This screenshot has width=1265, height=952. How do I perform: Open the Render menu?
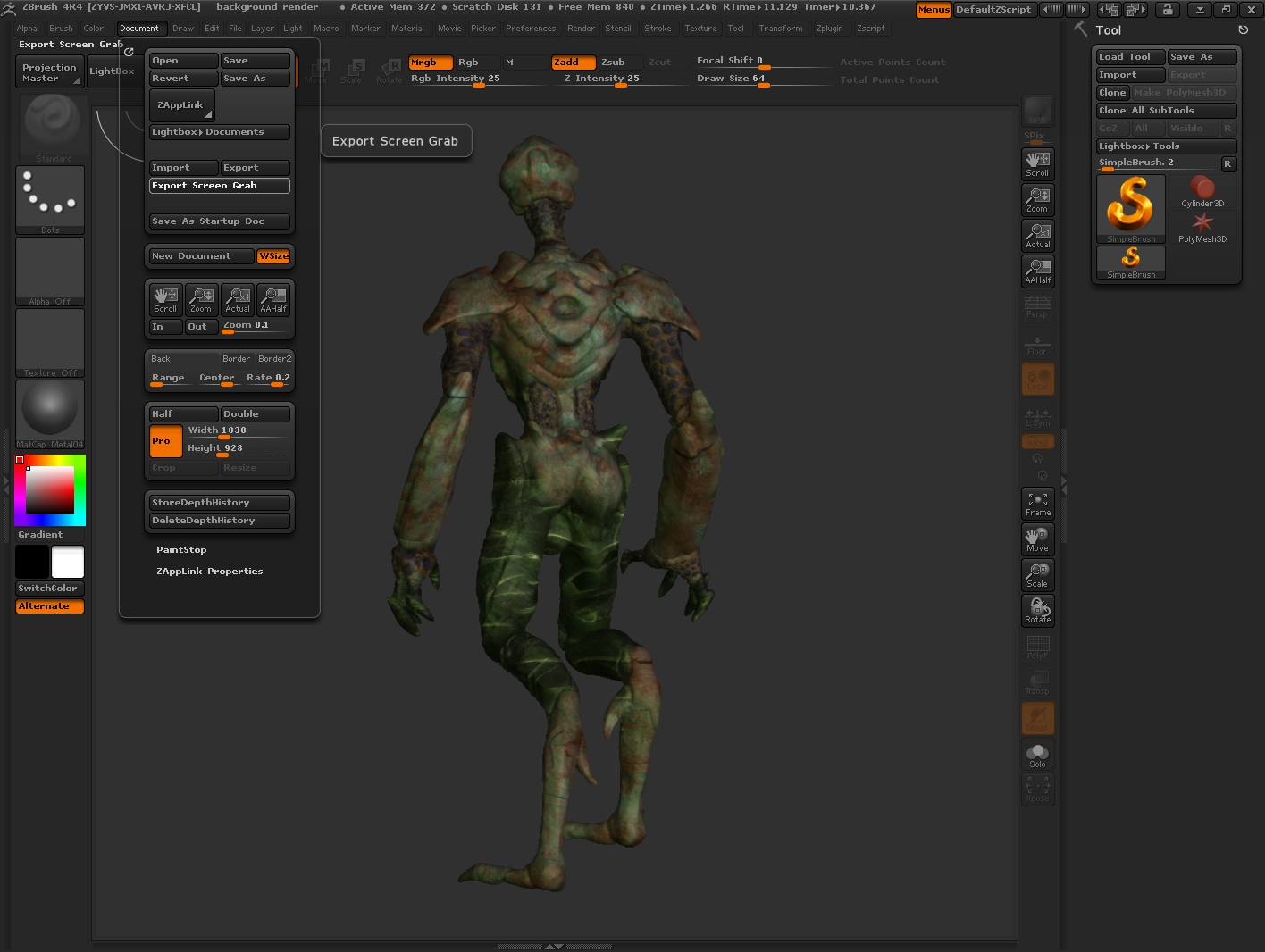pos(581,29)
